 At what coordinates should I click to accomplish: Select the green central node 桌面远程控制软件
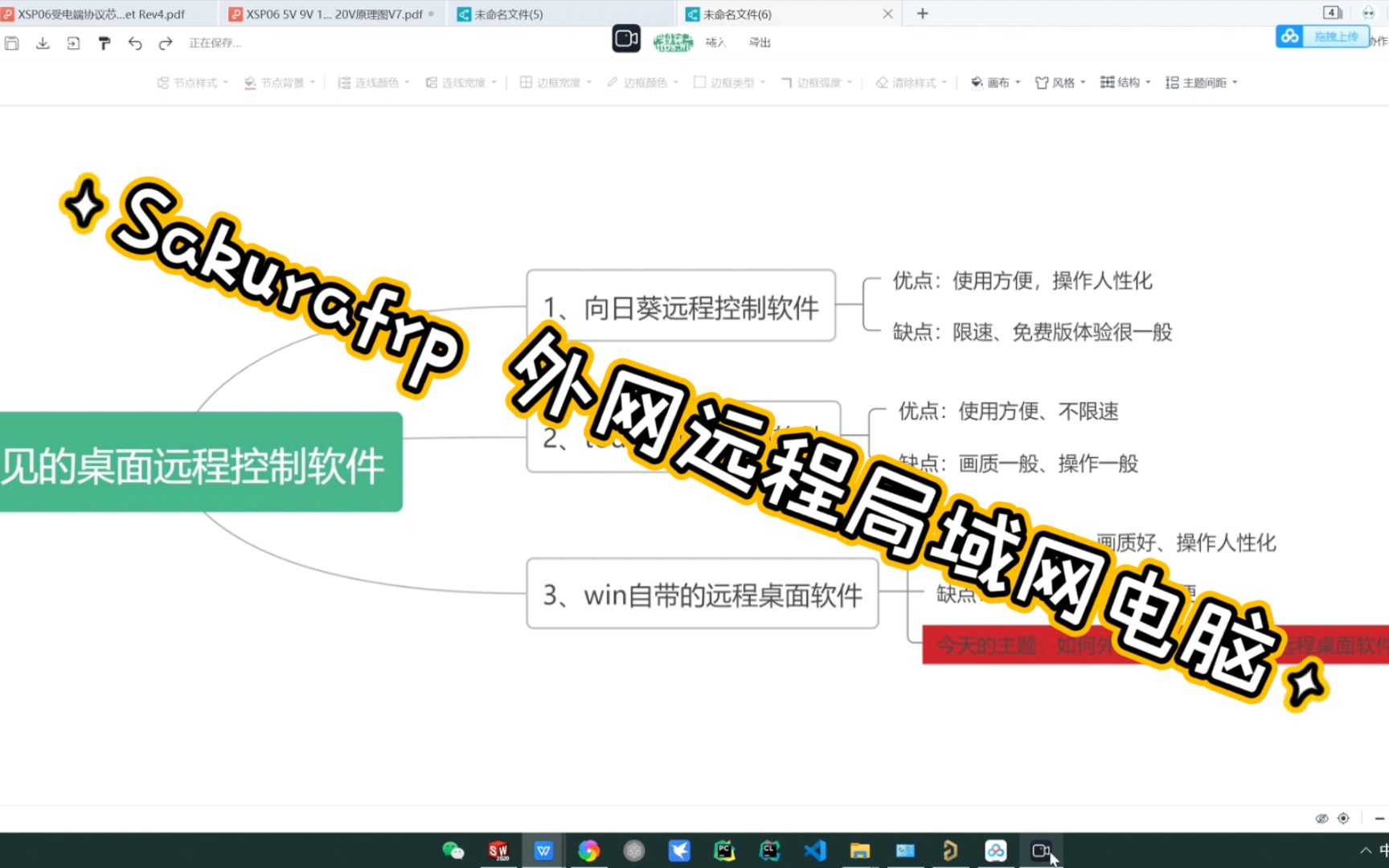[x=201, y=462]
